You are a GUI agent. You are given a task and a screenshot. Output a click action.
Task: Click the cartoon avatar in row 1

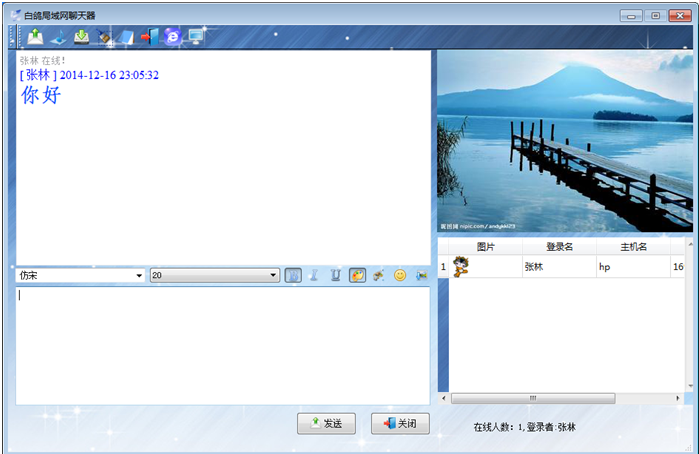(x=461, y=267)
